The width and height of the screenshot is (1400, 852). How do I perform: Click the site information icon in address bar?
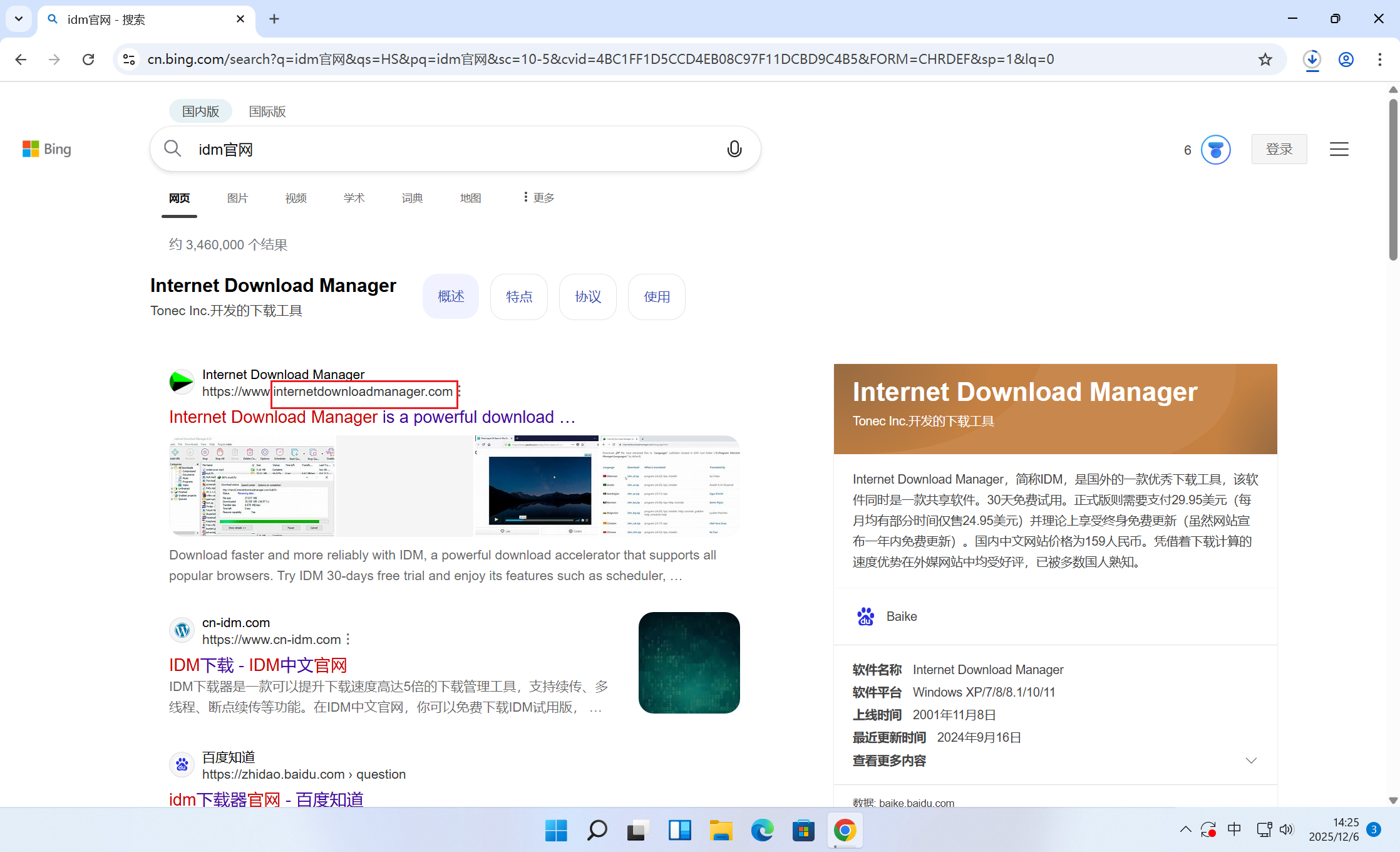[x=129, y=59]
